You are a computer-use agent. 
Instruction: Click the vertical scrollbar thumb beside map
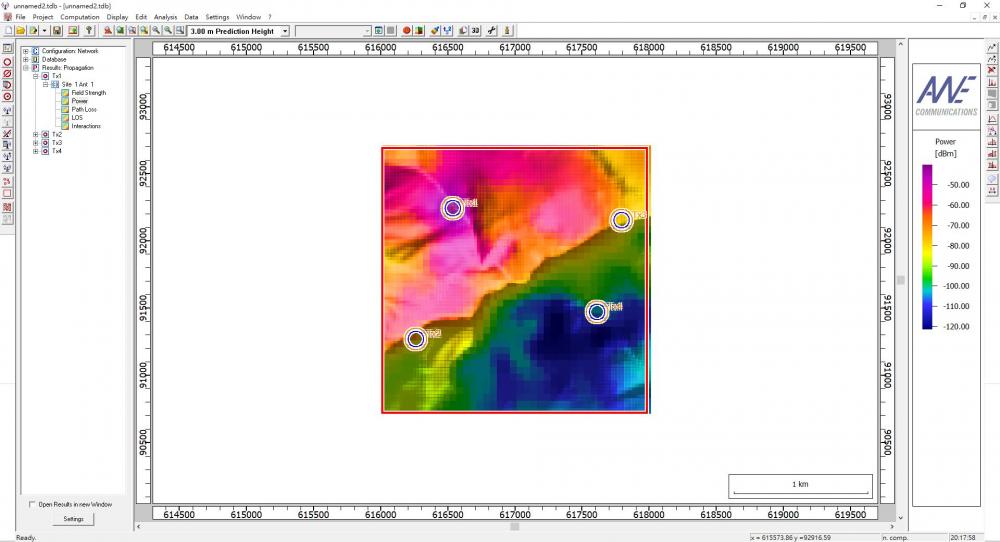click(x=901, y=280)
